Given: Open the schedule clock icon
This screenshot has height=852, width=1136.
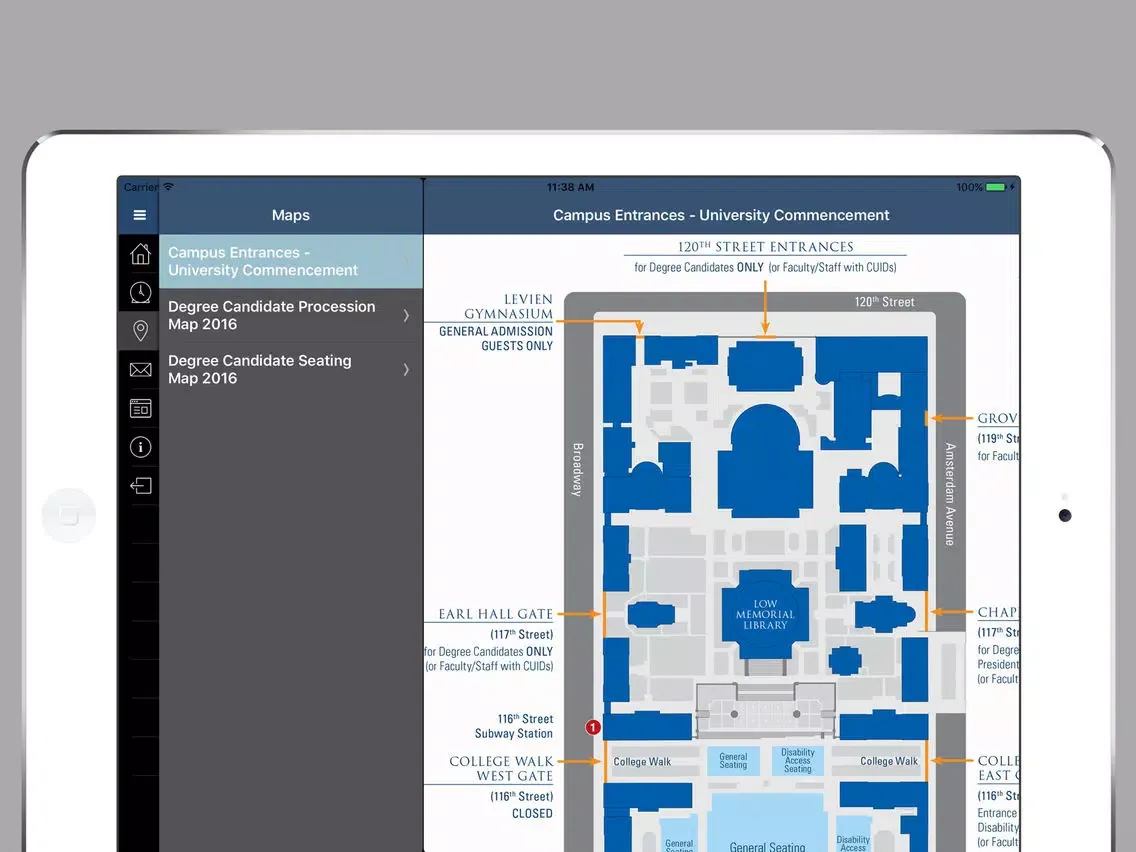Looking at the screenshot, I should 141,292.
